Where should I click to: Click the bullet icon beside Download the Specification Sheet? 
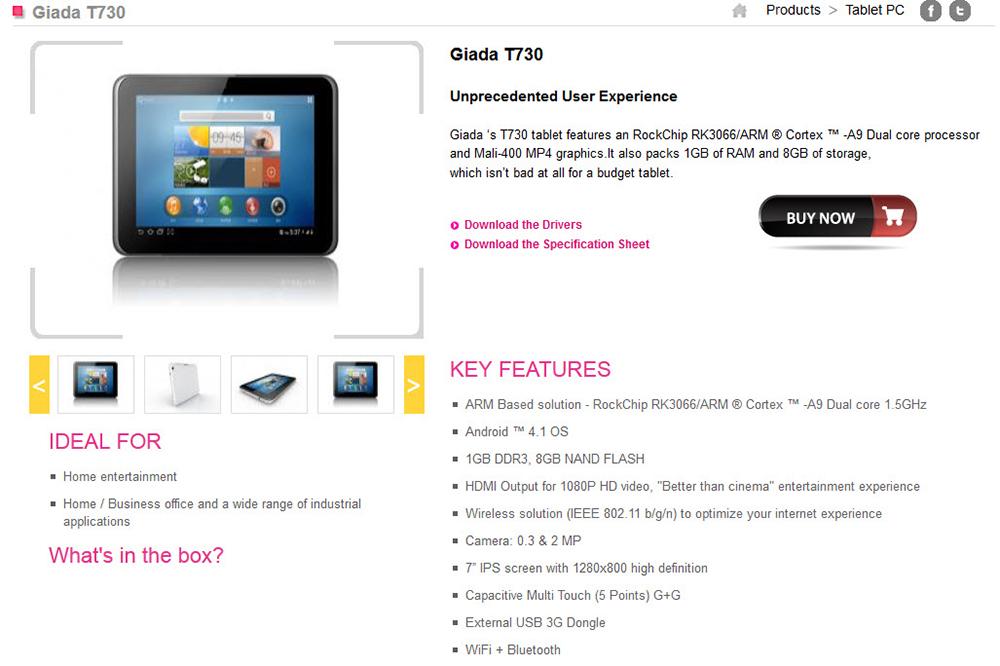coord(455,245)
